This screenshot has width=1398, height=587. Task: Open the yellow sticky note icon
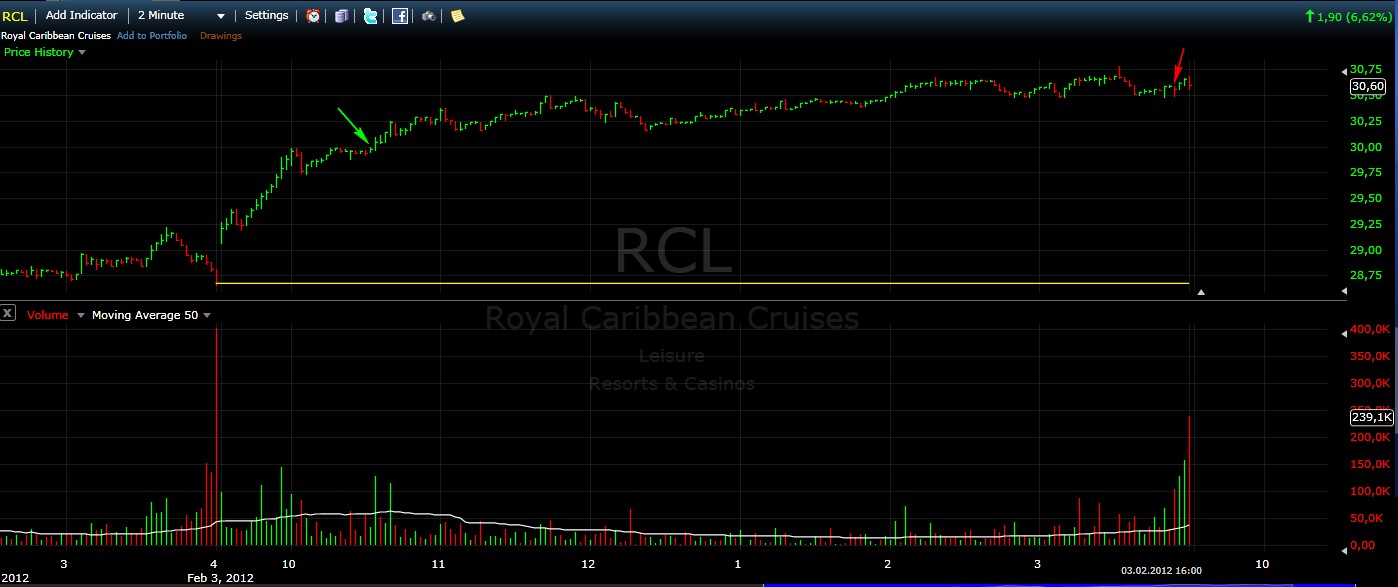pos(457,16)
